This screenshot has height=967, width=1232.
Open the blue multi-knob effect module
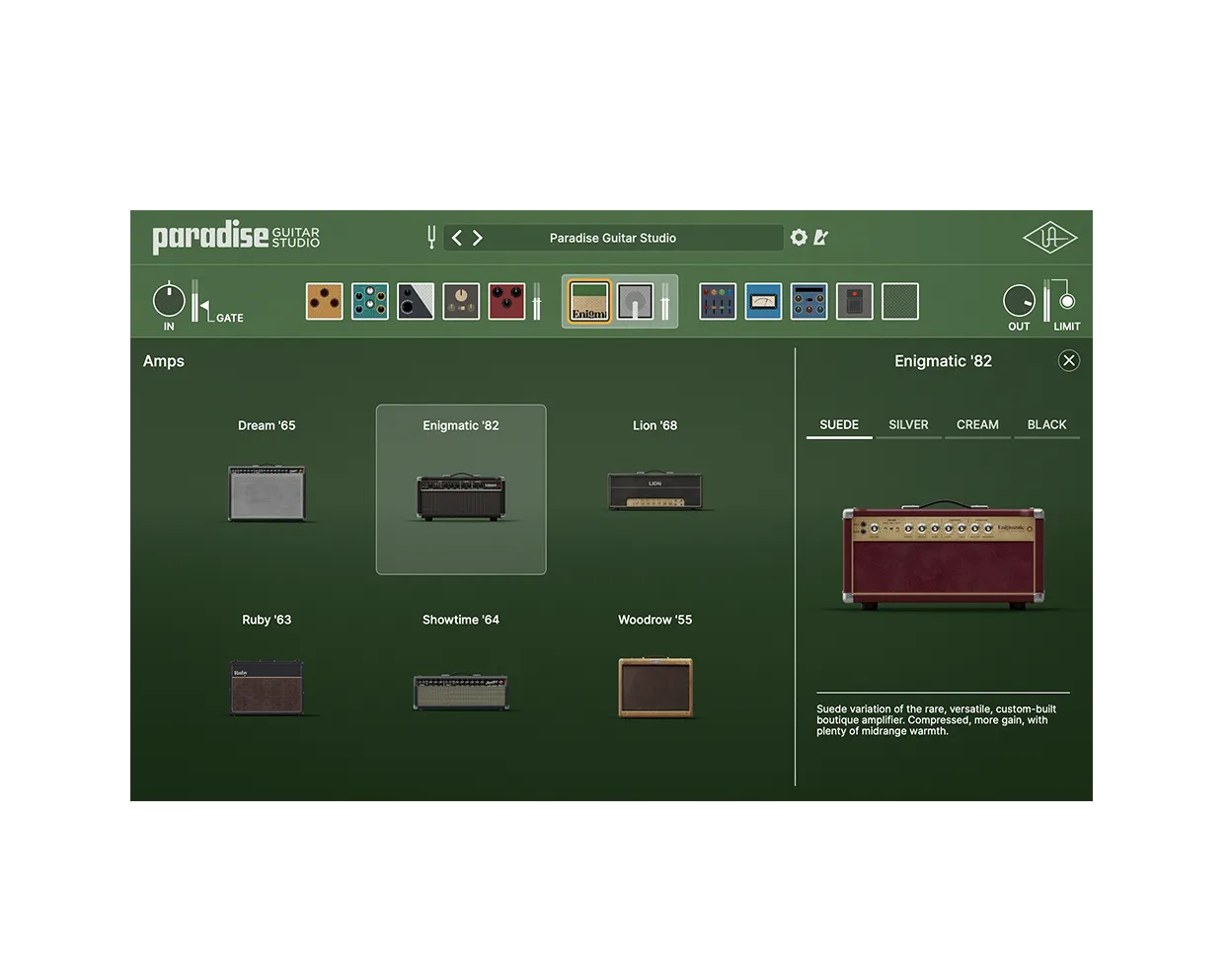(809, 301)
